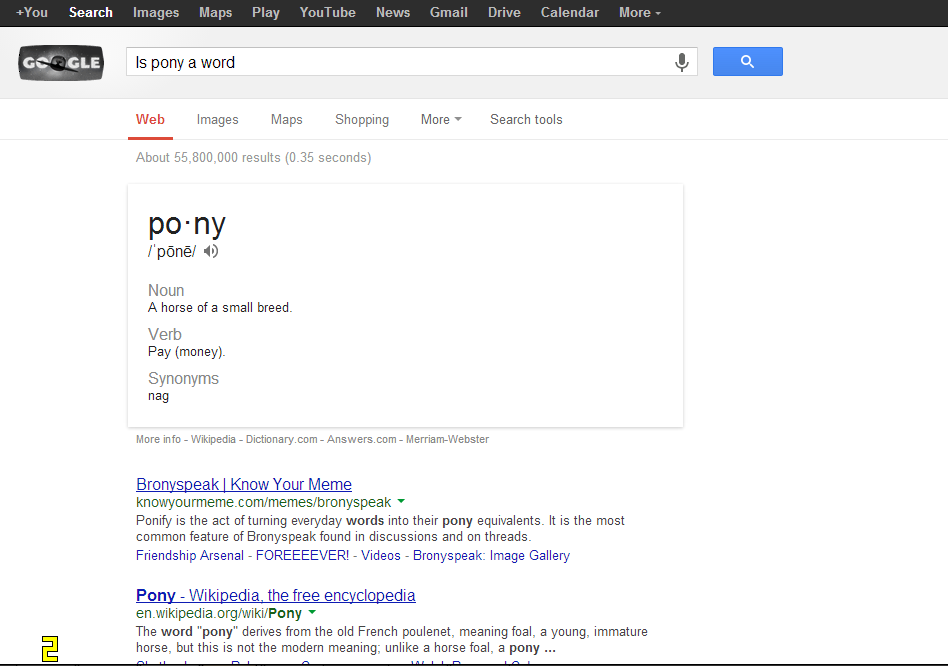Image resolution: width=948 pixels, height=666 pixels.
Task: Open YouTube from the top navigation bar
Action: click(327, 12)
